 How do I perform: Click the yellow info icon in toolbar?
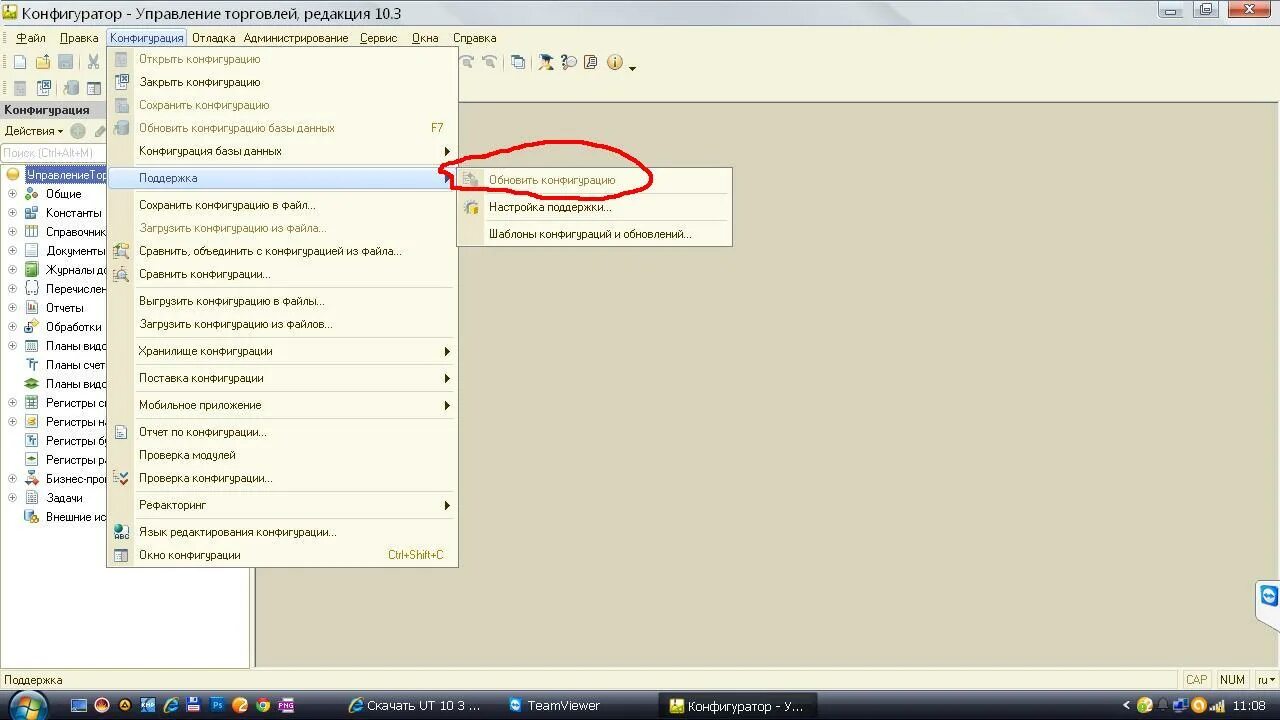click(614, 62)
